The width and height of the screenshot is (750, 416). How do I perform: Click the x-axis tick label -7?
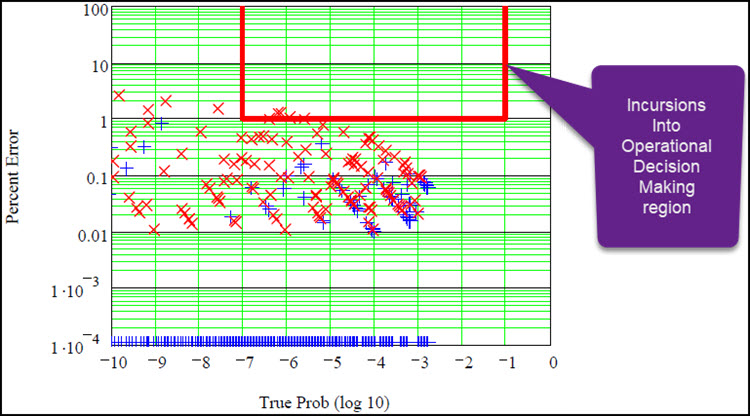click(x=241, y=362)
